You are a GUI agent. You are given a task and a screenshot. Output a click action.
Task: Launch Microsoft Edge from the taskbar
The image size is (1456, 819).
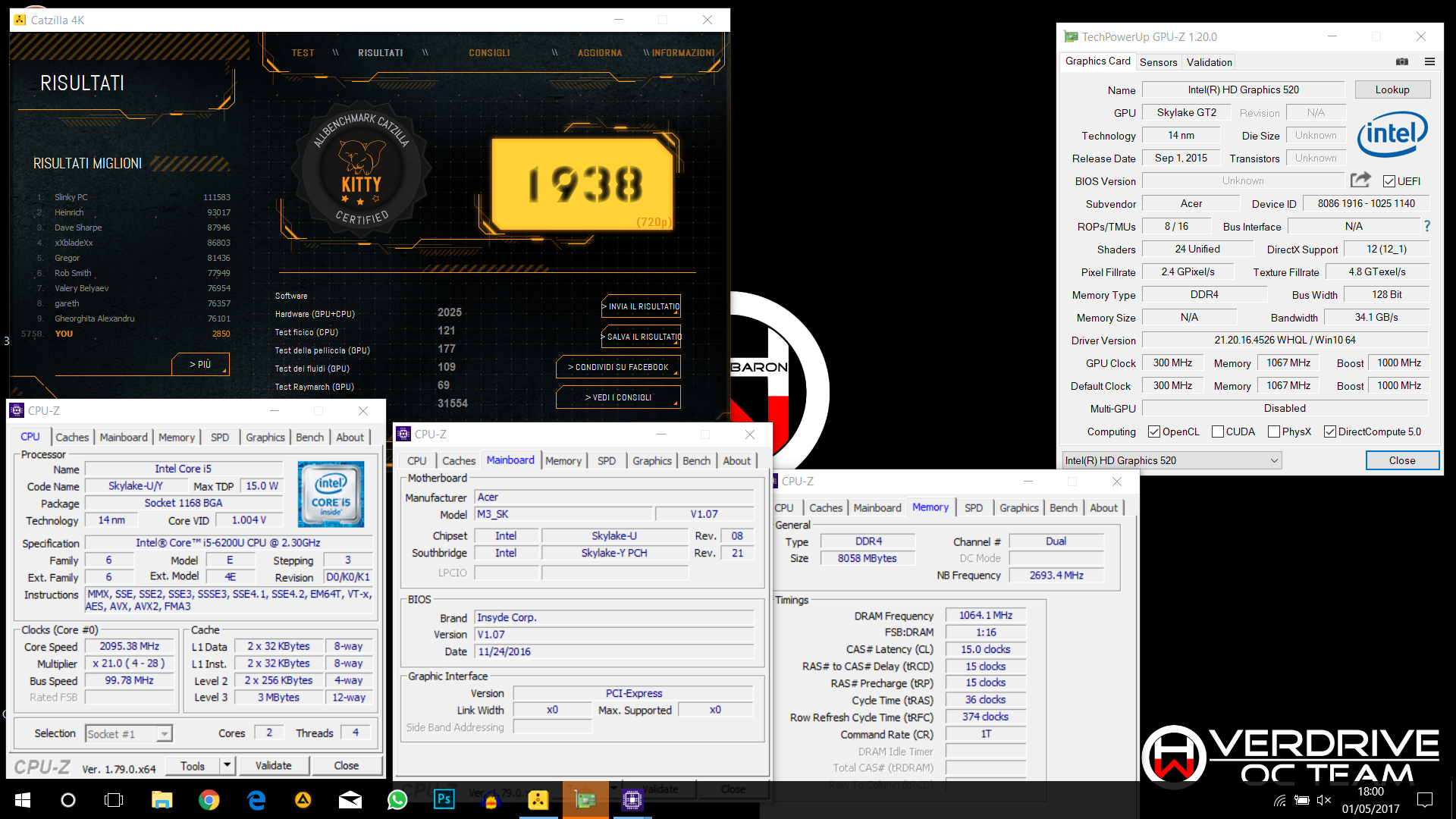point(256,800)
